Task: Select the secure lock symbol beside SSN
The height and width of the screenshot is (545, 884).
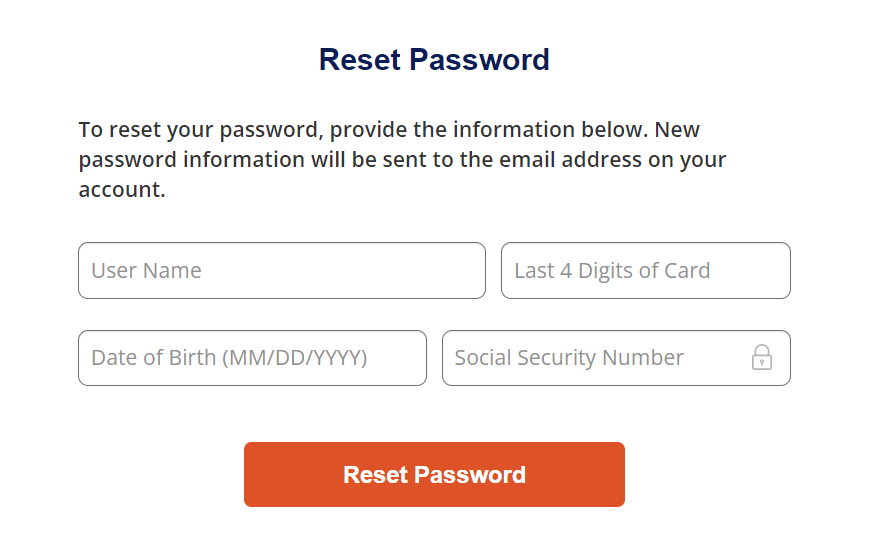Action: (761, 357)
